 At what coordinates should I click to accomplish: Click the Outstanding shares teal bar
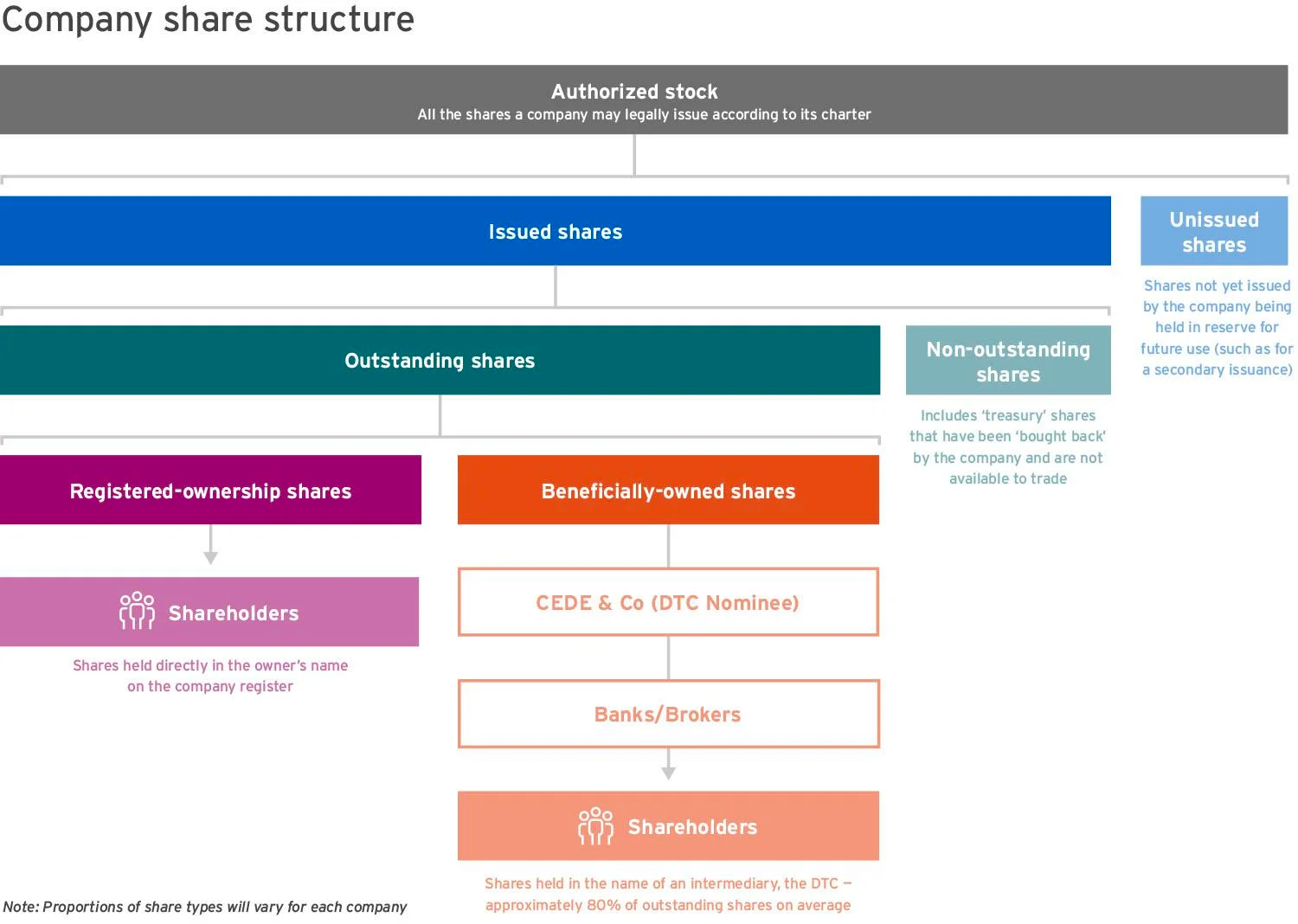(440, 360)
